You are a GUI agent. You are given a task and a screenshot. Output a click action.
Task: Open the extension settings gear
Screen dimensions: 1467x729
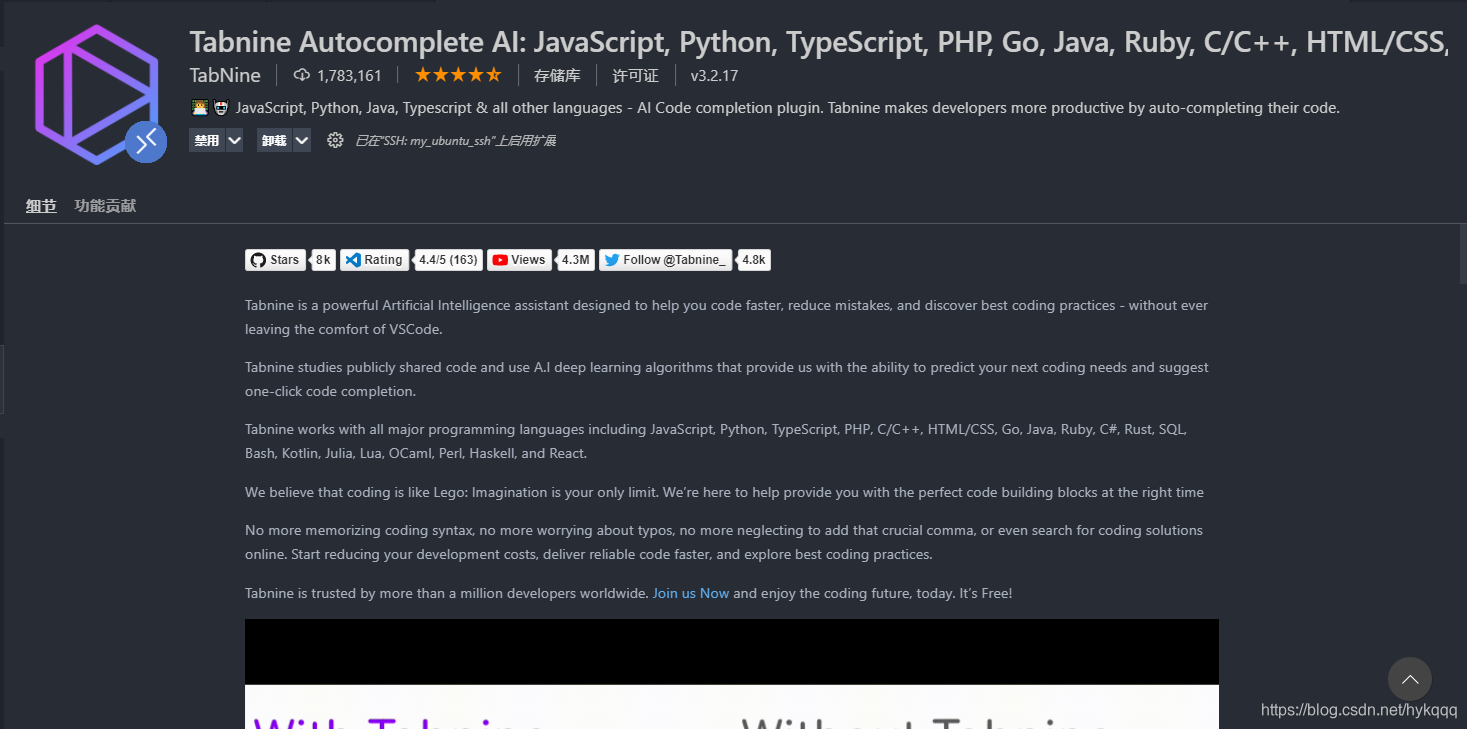(335, 140)
